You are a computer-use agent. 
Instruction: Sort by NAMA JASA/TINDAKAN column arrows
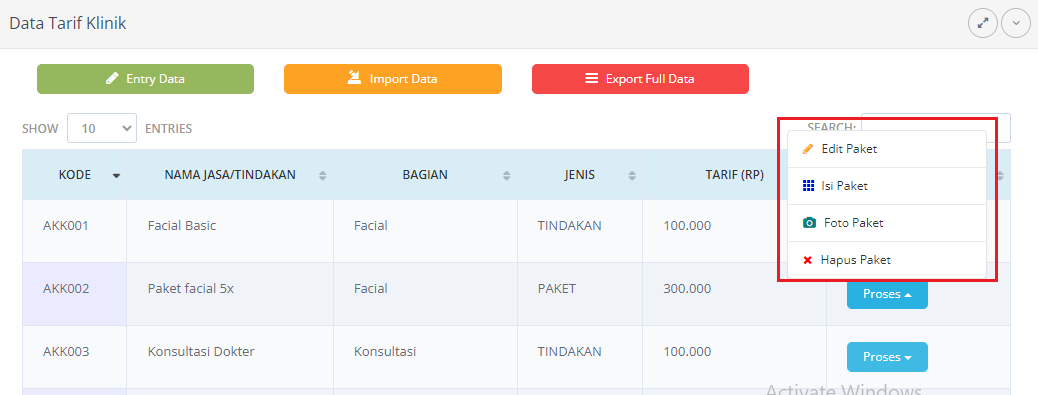[x=322, y=176]
